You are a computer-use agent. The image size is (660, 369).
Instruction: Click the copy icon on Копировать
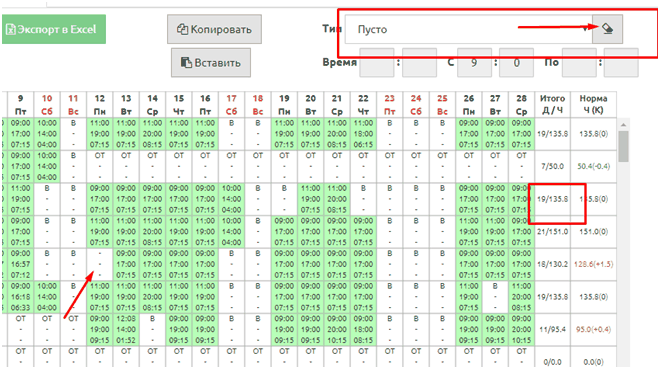pyautogui.click(x=182, y=29)
